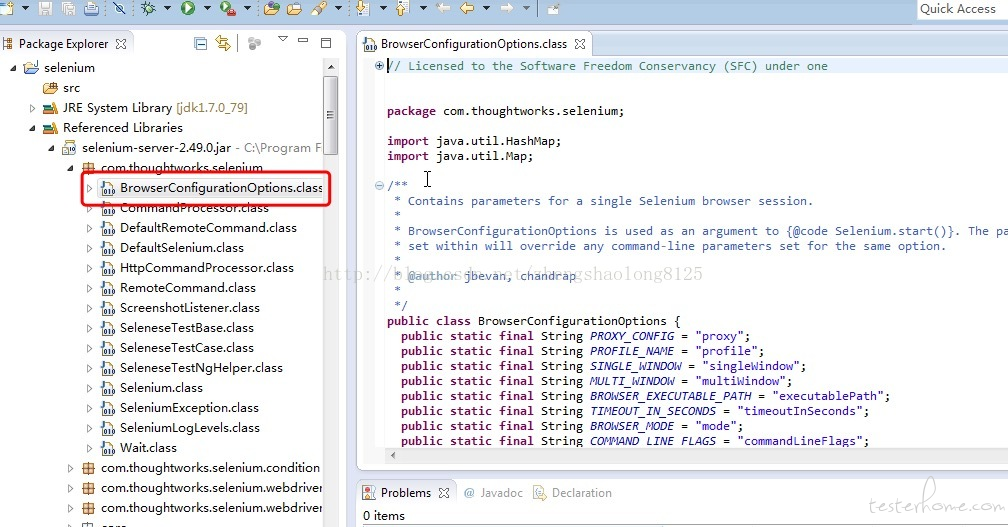Select SeleneseTestNgHelper.class in tree
Viewport: 1008px width, 527px height.
192,368
